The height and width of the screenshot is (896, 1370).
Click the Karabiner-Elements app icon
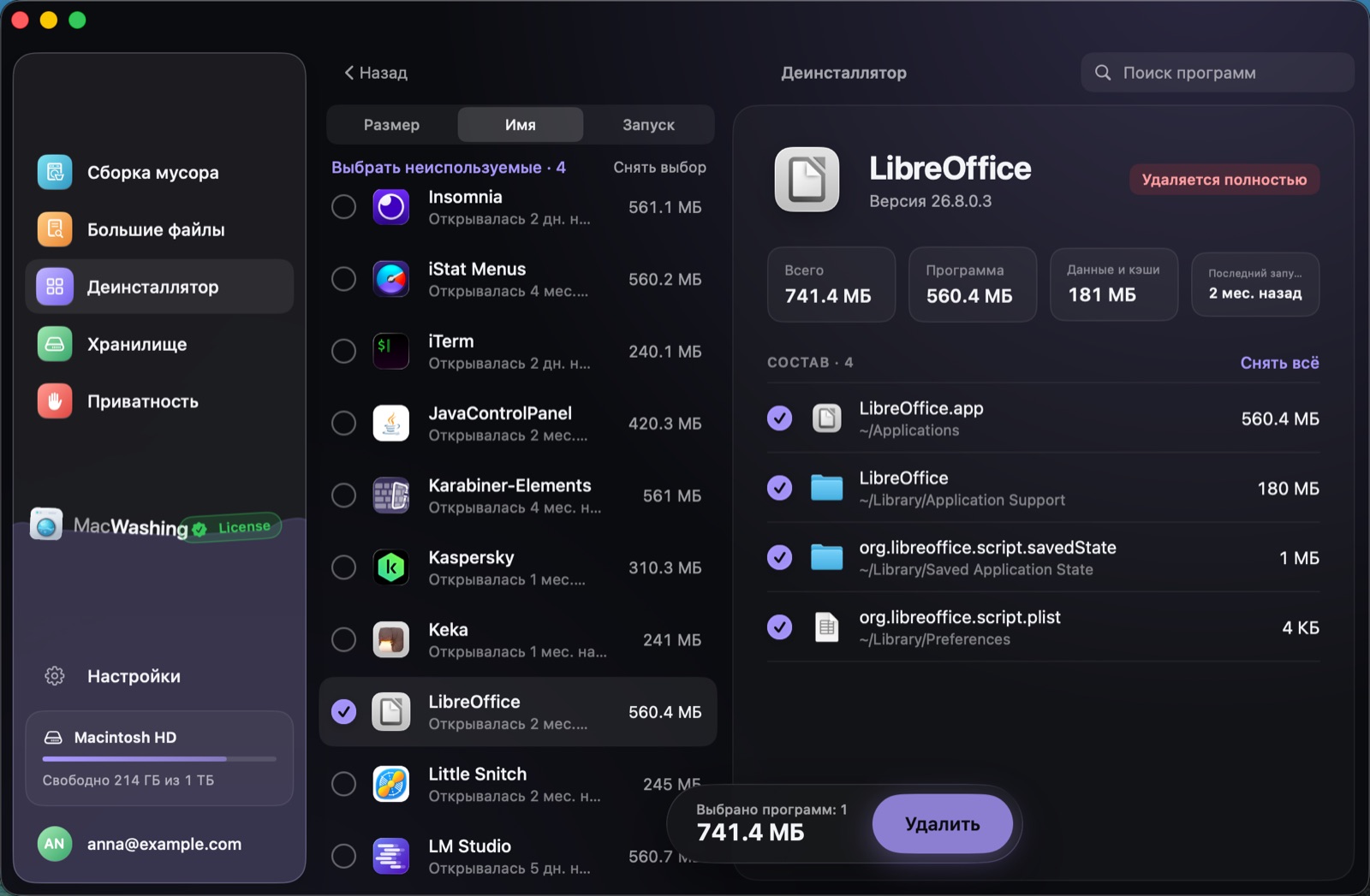[391, 495]
